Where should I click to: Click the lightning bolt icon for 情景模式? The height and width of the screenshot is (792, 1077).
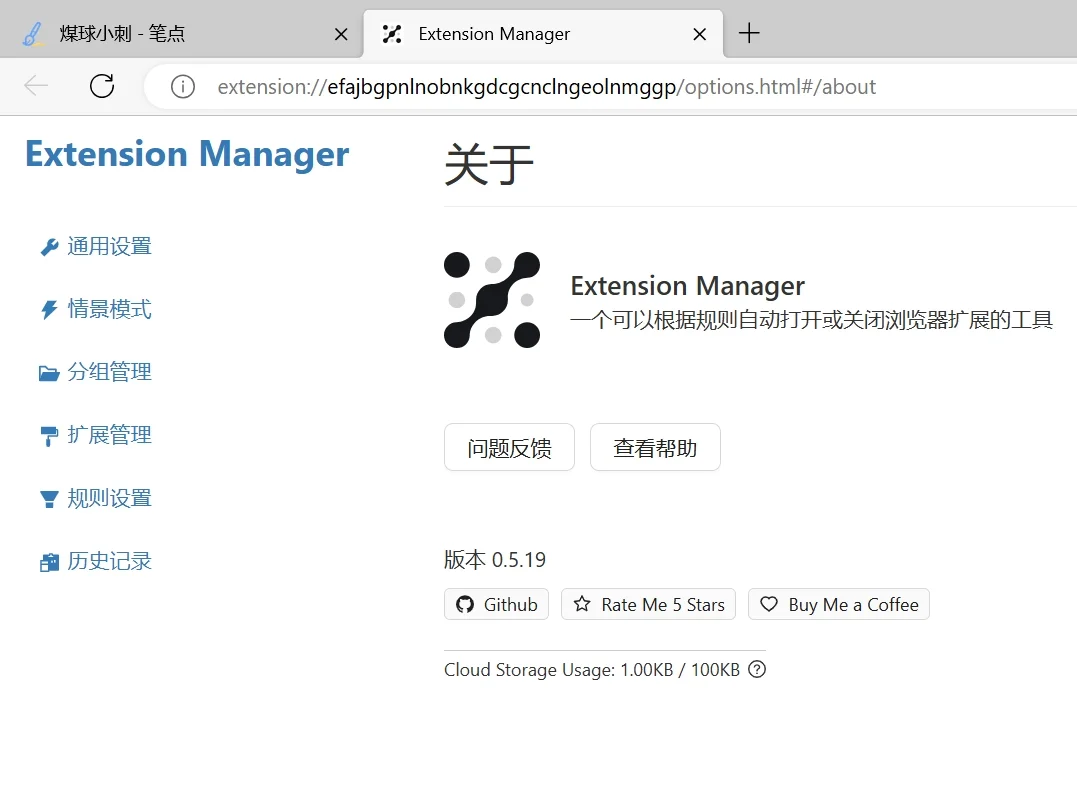click(x=49, y=310)
